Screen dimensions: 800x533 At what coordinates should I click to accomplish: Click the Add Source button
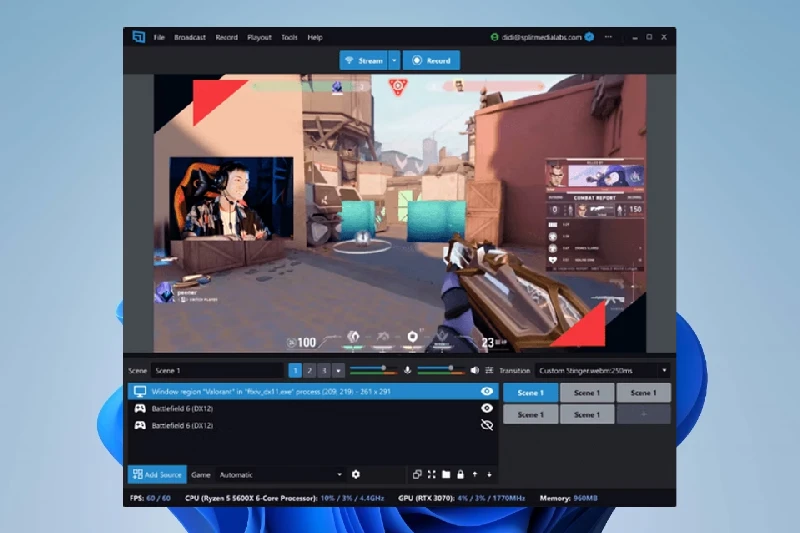click(157, 474)
